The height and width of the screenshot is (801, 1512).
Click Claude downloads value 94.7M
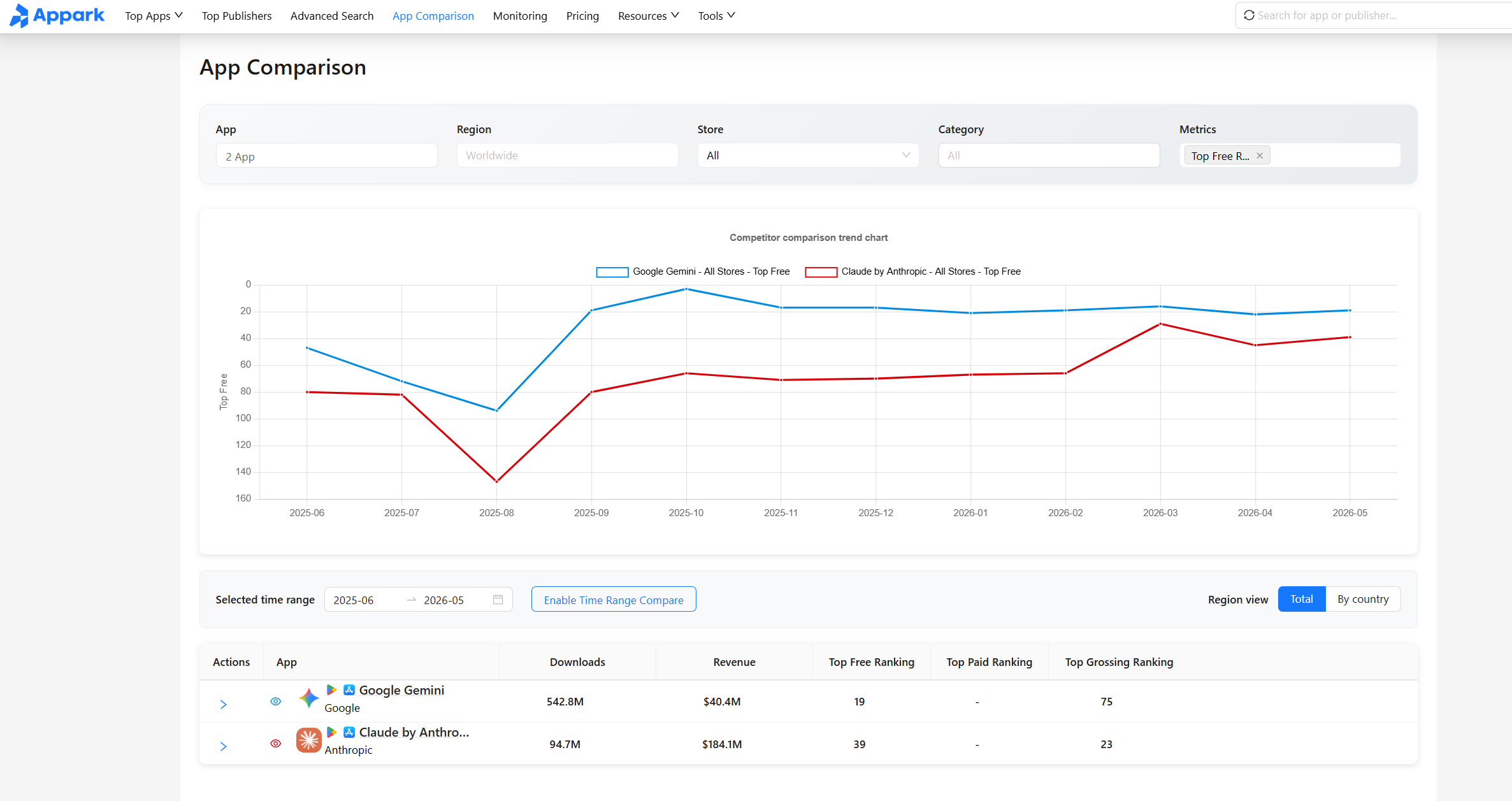tap(565, 744)
